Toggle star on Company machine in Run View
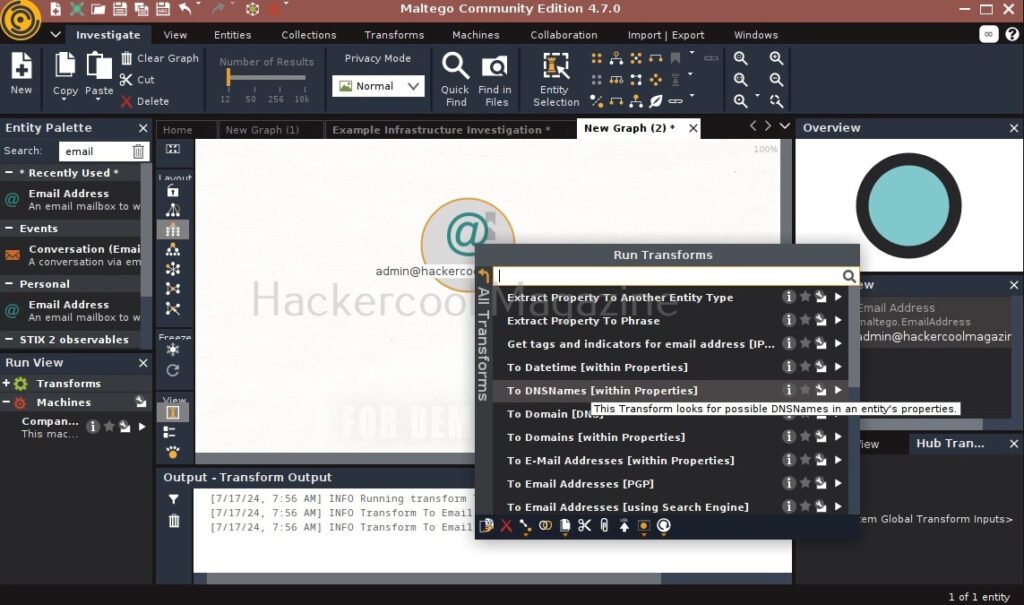This screenshot has width=1024, height=605. (109, 427)
